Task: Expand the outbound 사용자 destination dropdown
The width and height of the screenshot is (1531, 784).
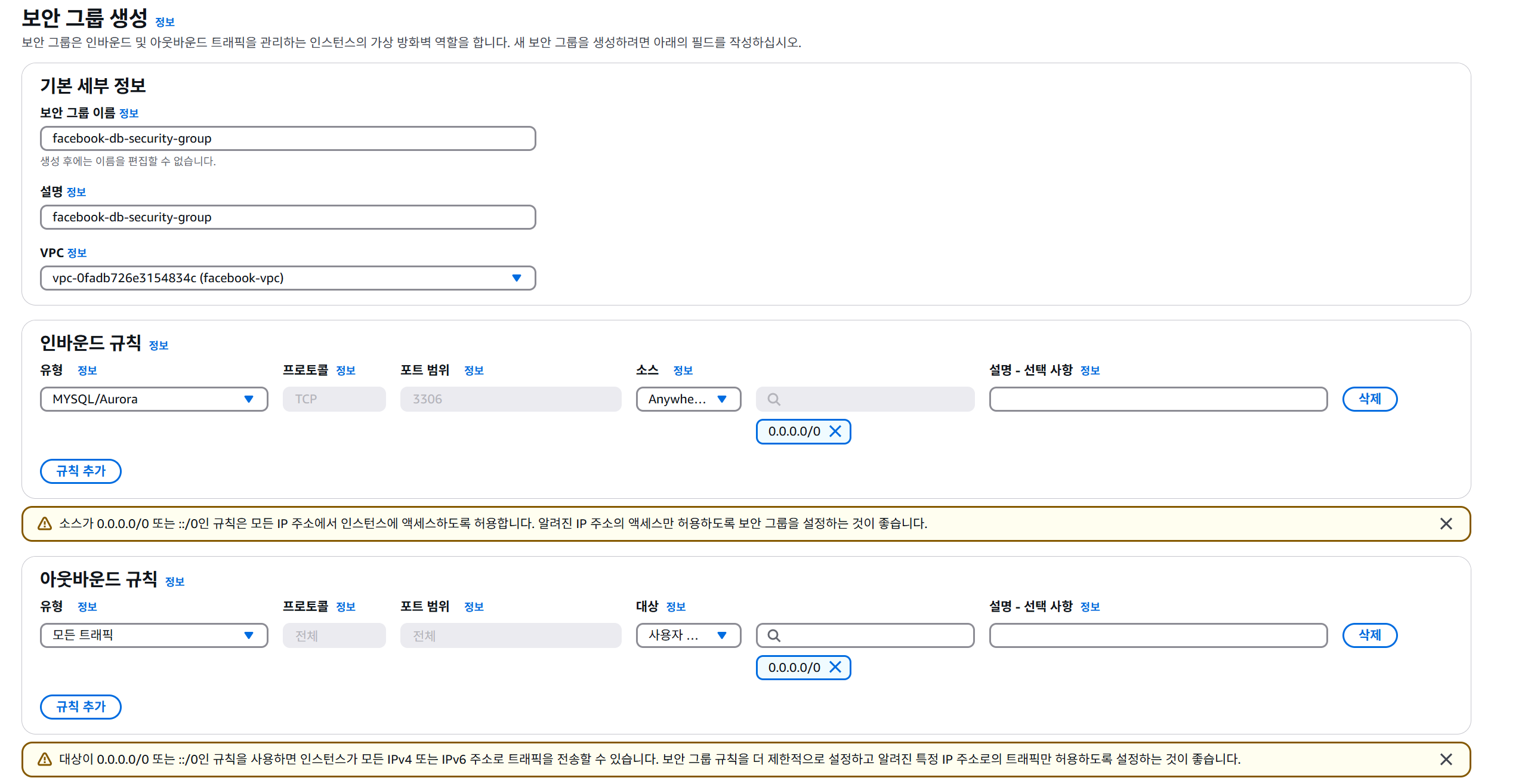Action: [688, 635]
